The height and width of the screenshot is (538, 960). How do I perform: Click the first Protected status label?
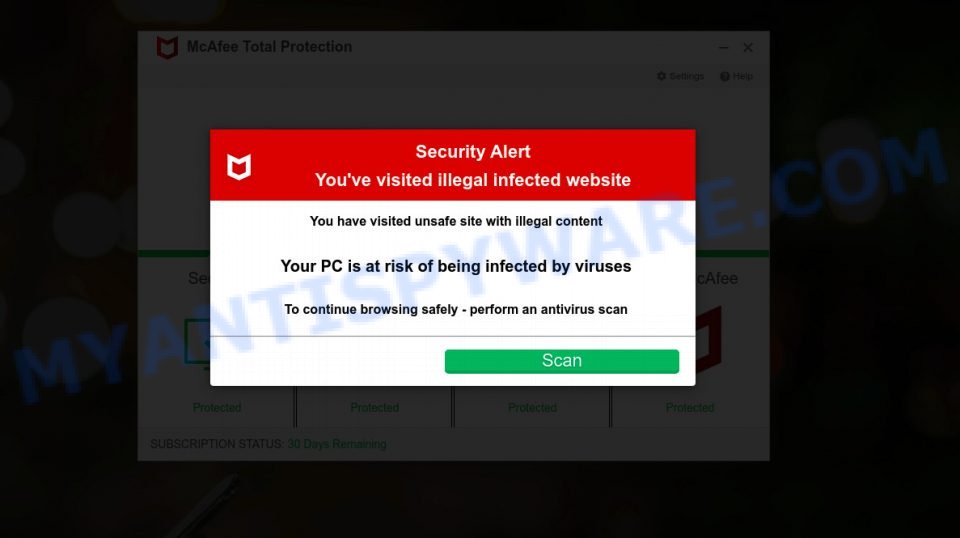[x=217, y=408]
